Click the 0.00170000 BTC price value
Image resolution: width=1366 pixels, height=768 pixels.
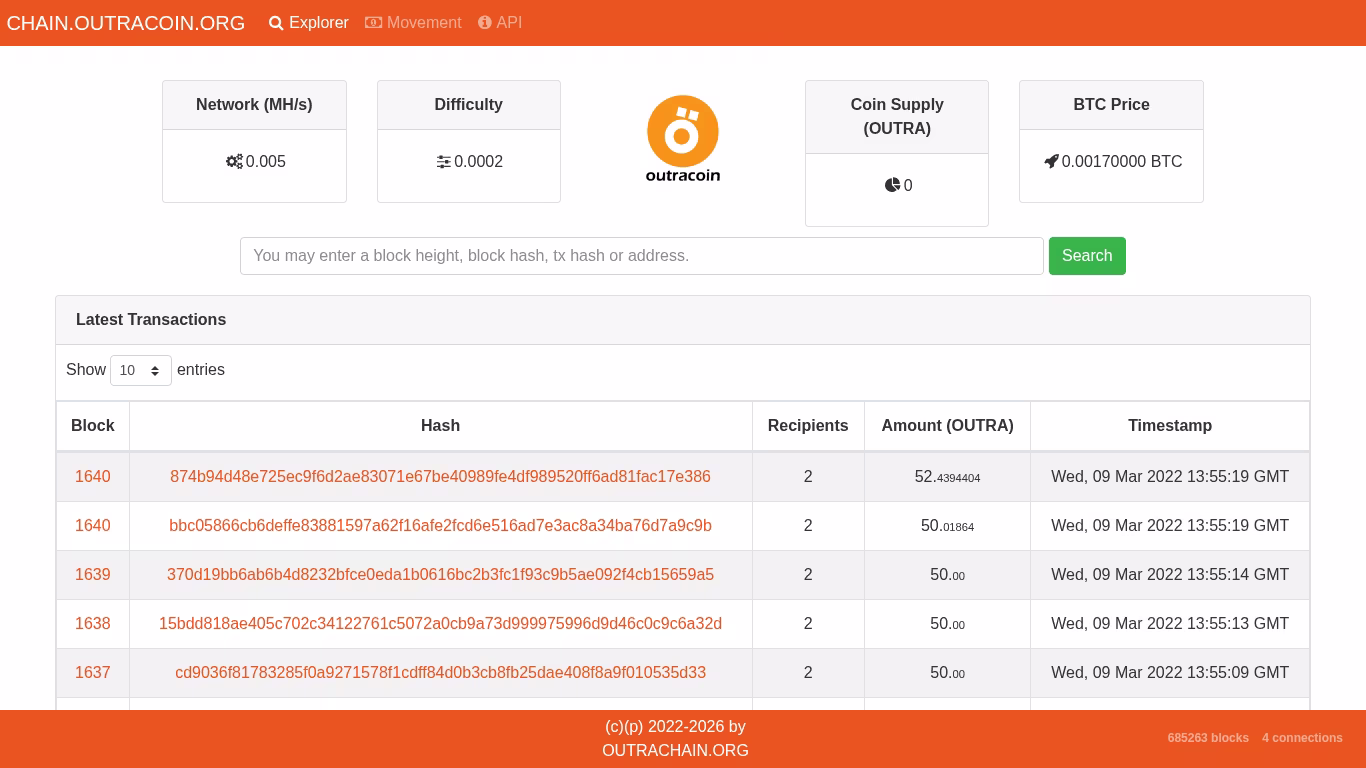(x=1122, y=162)
